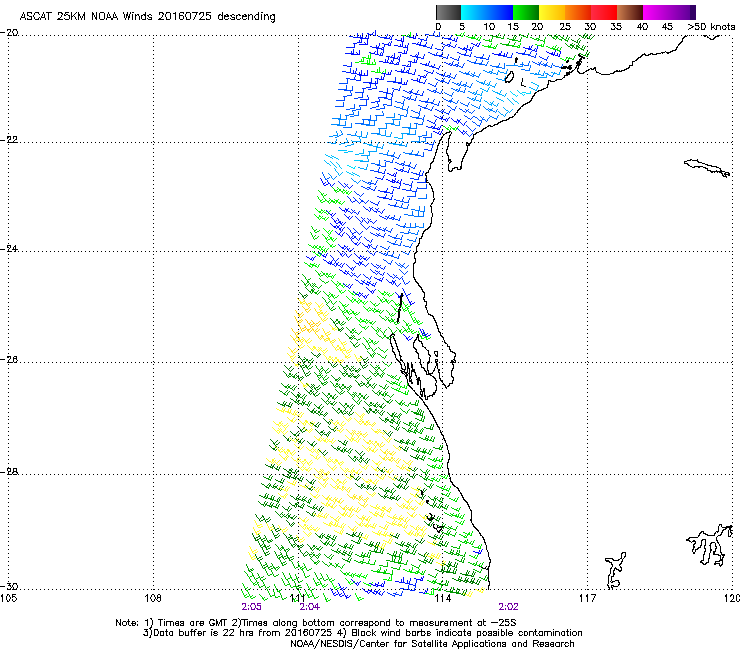Click the -28 latitude axis label
The image size is (740, 650).
click(x=9, y=471)
